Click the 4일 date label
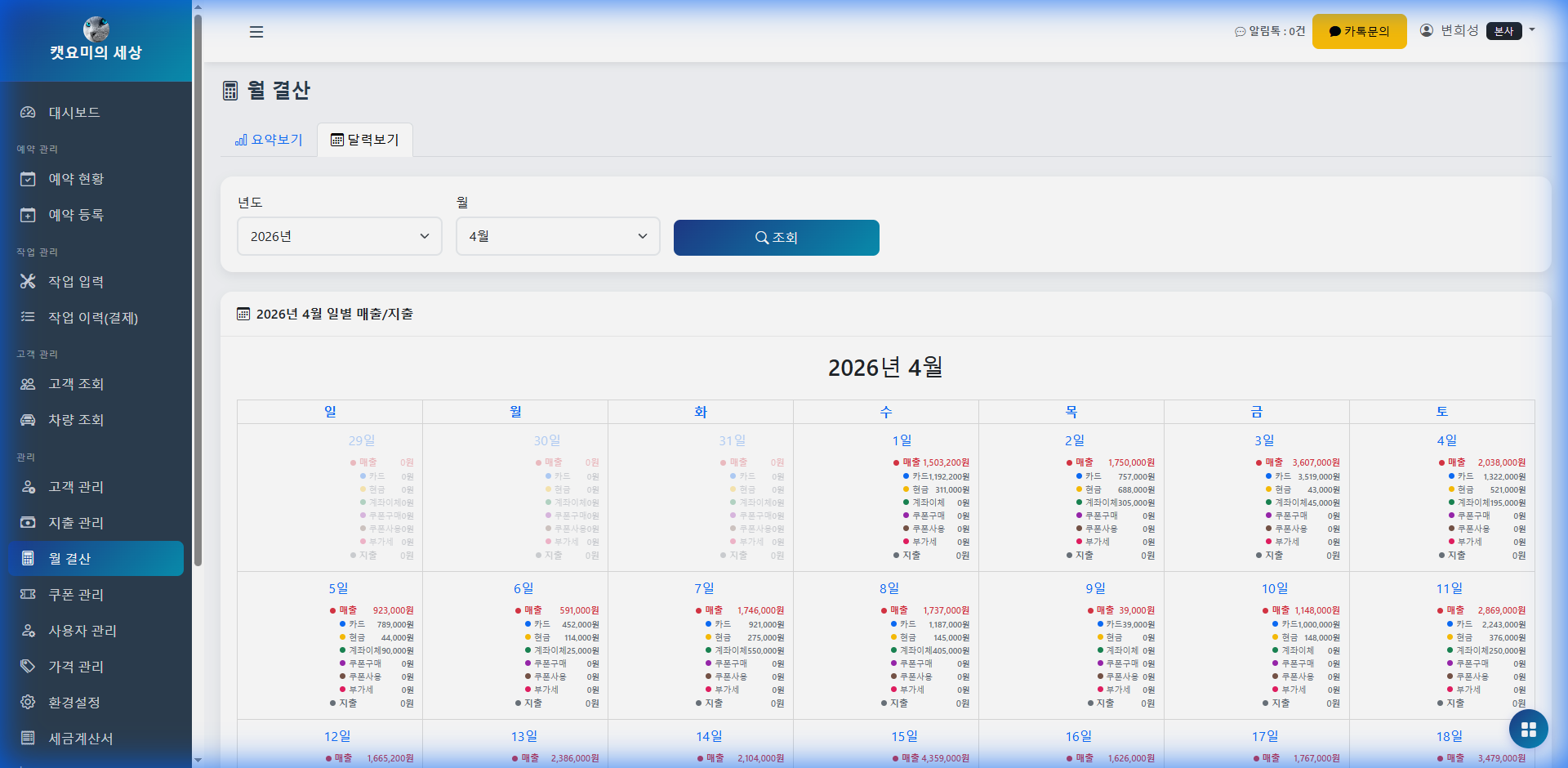The width and height of the screenshot is (1568, 768). (1447, 440)
